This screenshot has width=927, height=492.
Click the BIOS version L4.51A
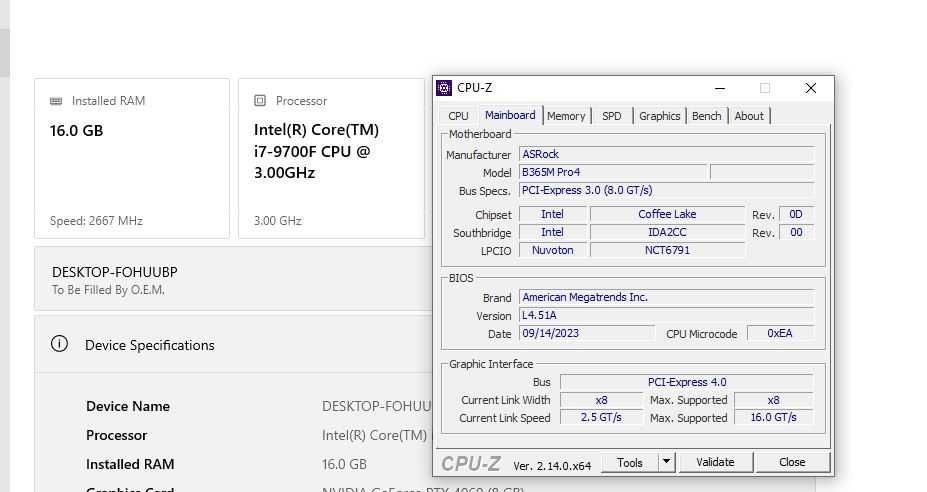tap(666, 315)
